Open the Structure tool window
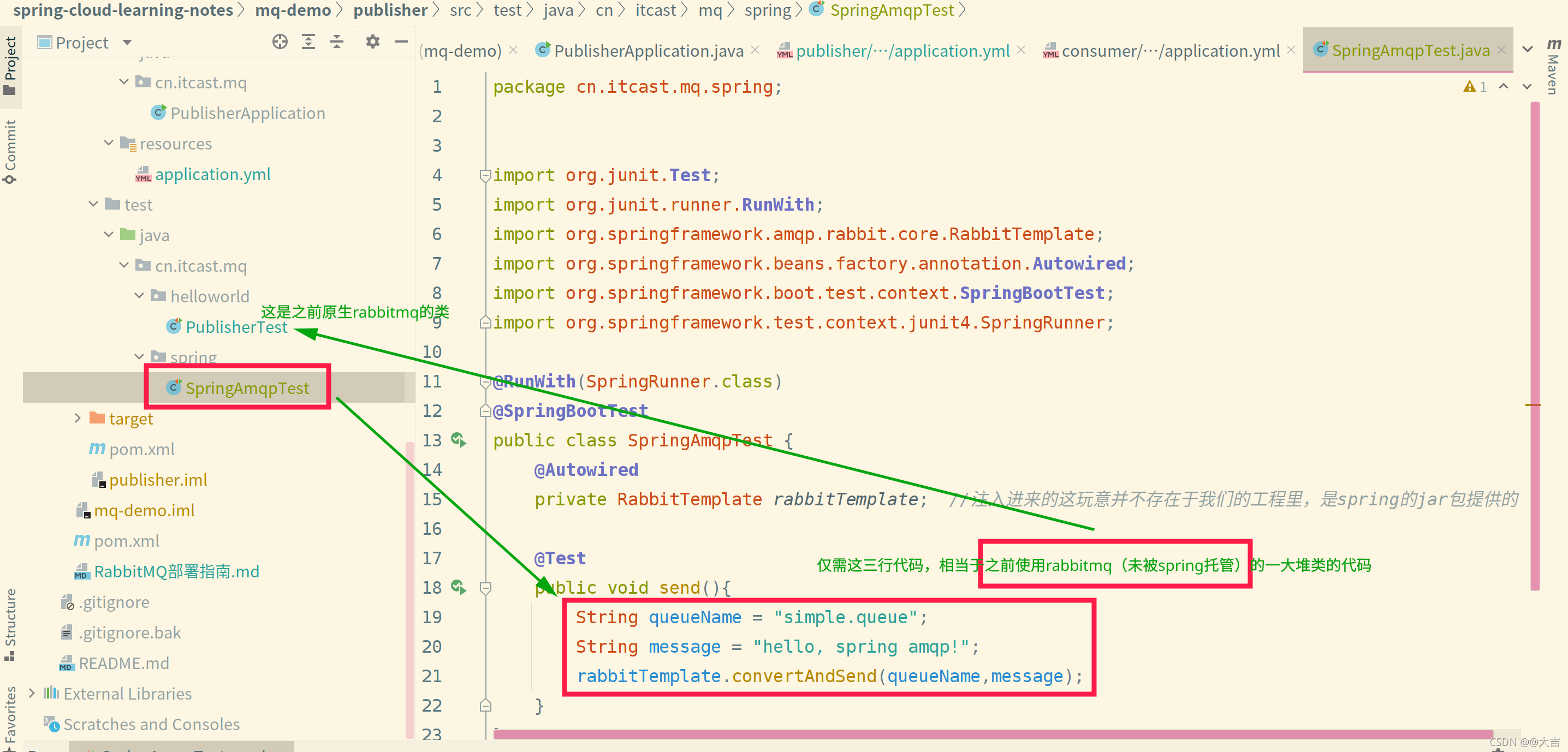 (10, 624)
